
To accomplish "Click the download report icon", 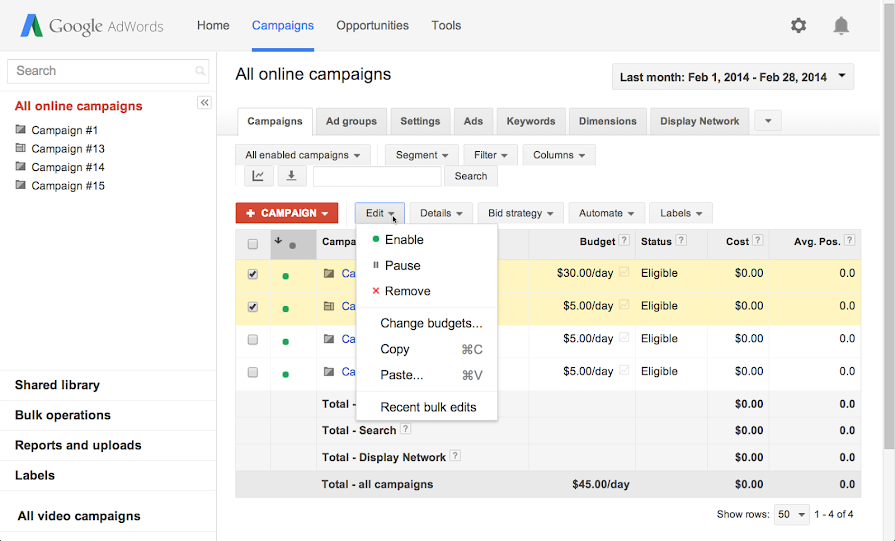I will 291,176.
